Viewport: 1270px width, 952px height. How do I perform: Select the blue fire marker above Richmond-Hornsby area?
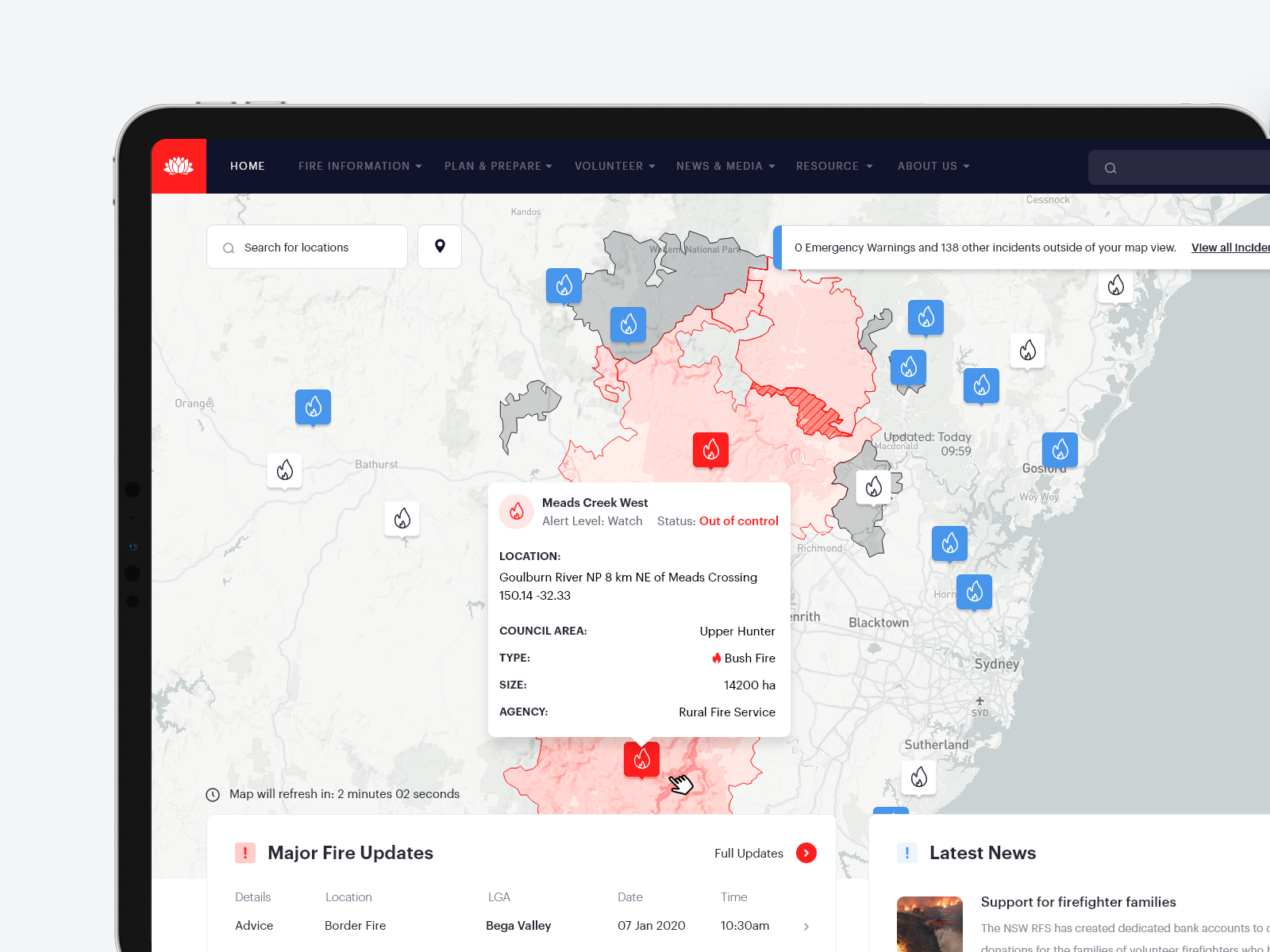[x=949, y=543]
